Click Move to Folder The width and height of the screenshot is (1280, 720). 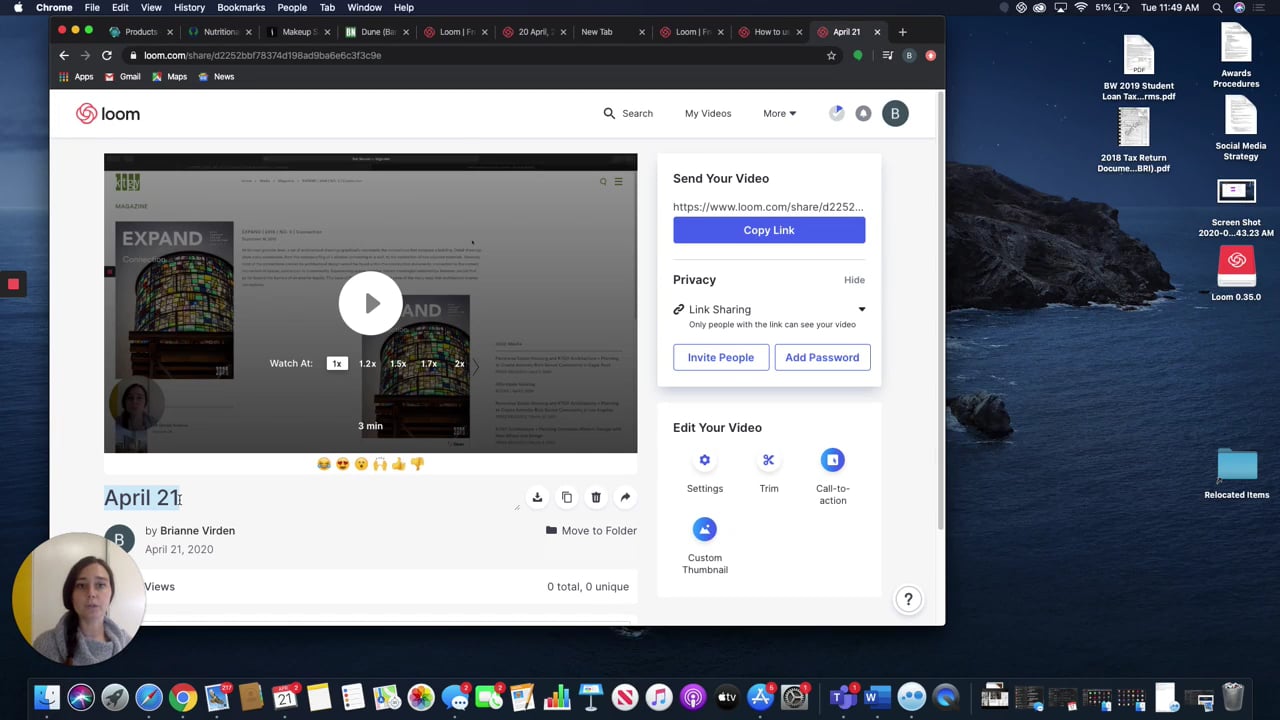pyautogui.click(x=591, y=531)
